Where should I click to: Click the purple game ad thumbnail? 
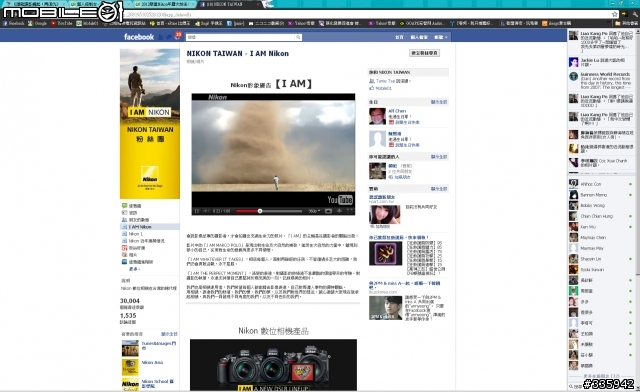tap(385, 253)
